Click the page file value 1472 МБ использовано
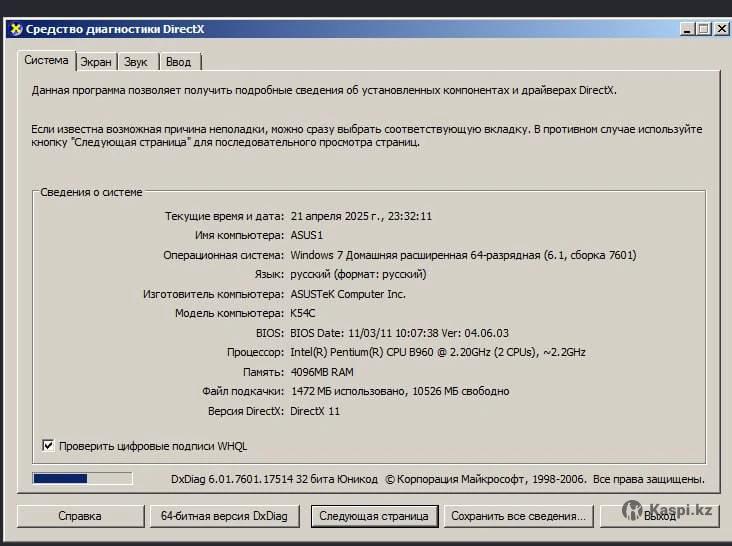732x546 pixels. pyautogui.click(x=400, y=391)
